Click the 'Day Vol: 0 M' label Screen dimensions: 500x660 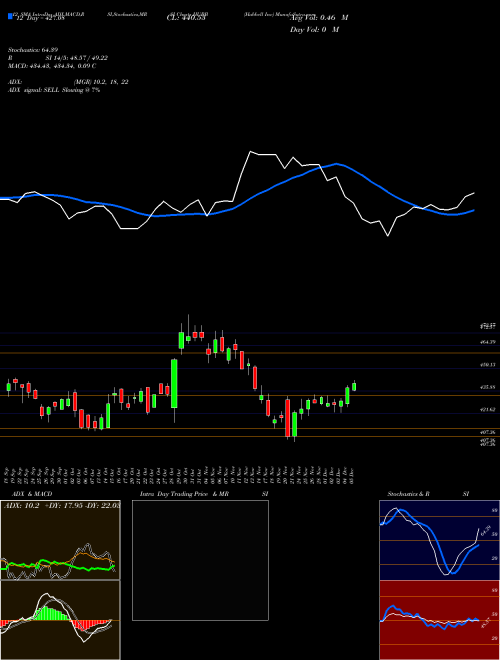pyautogui.click(x=314, y=30)
